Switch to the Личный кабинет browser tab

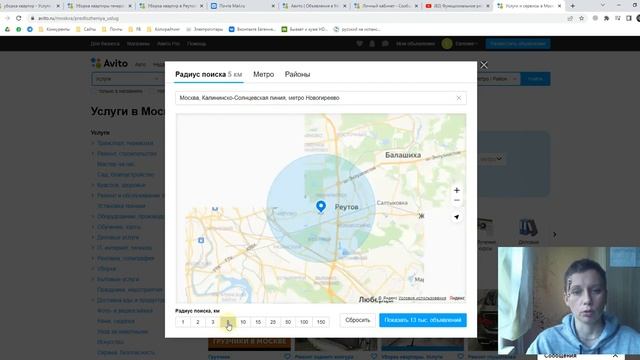tap(386, 6)
